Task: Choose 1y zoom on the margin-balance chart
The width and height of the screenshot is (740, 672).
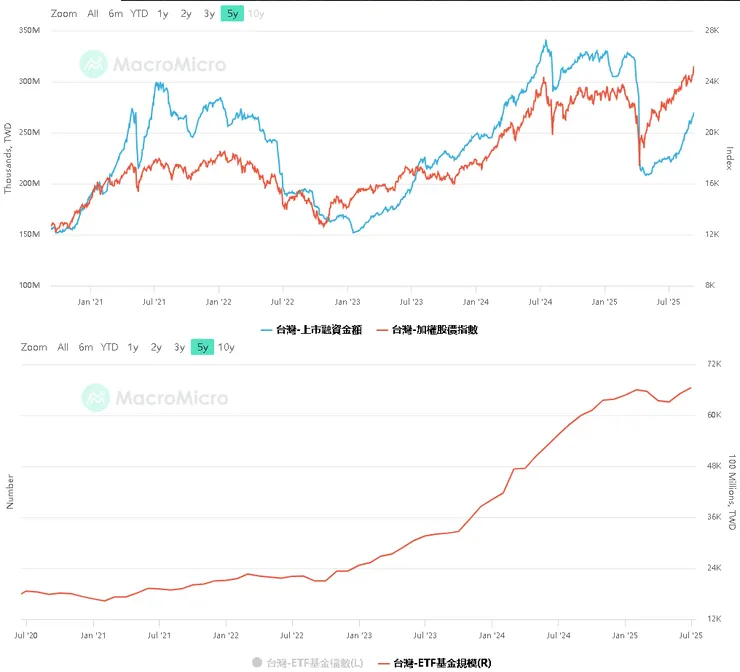Action: coord(163,14)
